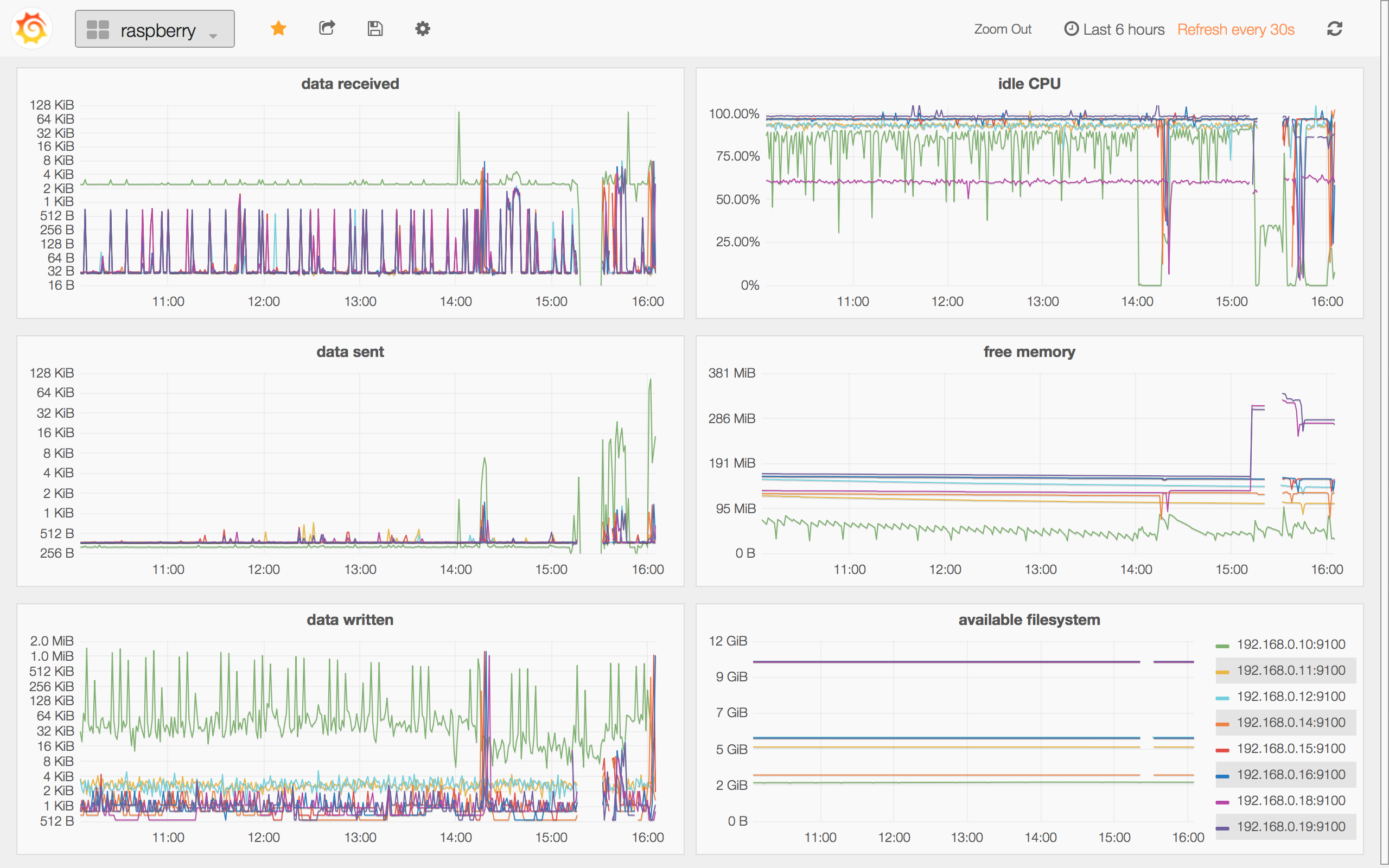Click the available filesystem panel title
The image size is (1389, 868).
tap(1029, 620)
